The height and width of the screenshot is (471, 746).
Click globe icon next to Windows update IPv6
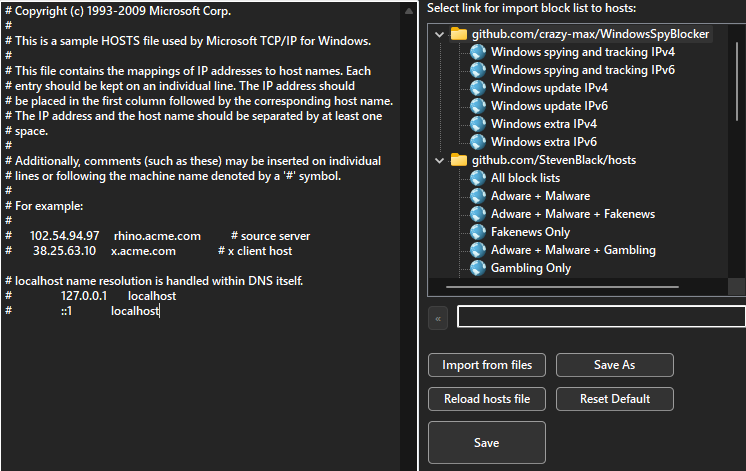pyautogui.click(x=478, y=106)
